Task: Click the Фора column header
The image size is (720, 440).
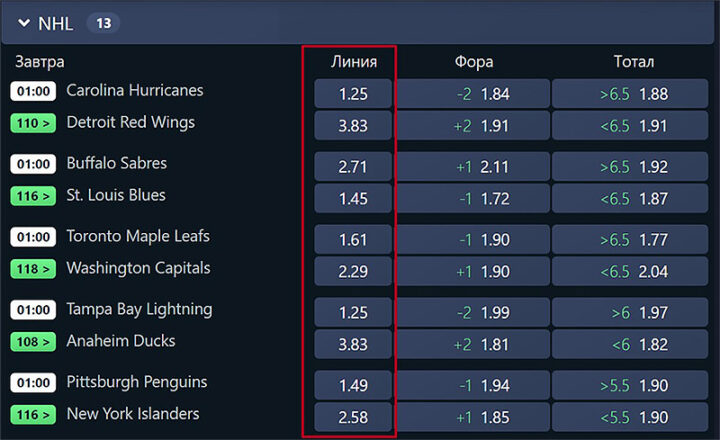Action: (473, 62)
